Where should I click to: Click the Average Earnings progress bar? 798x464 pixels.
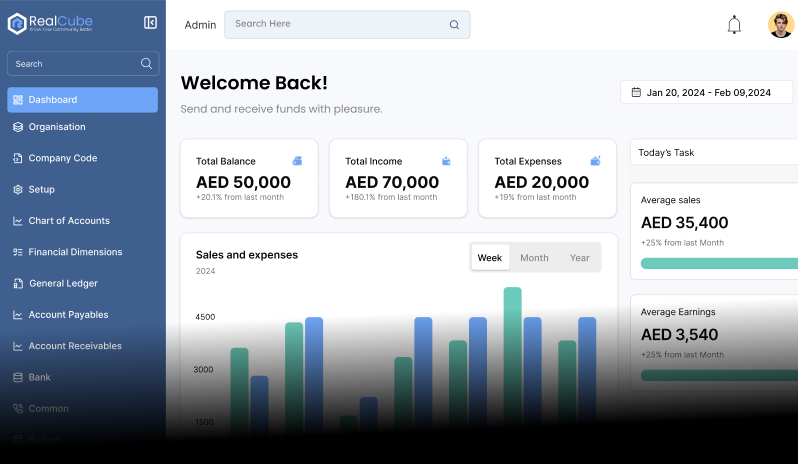(x=719, y=375)
